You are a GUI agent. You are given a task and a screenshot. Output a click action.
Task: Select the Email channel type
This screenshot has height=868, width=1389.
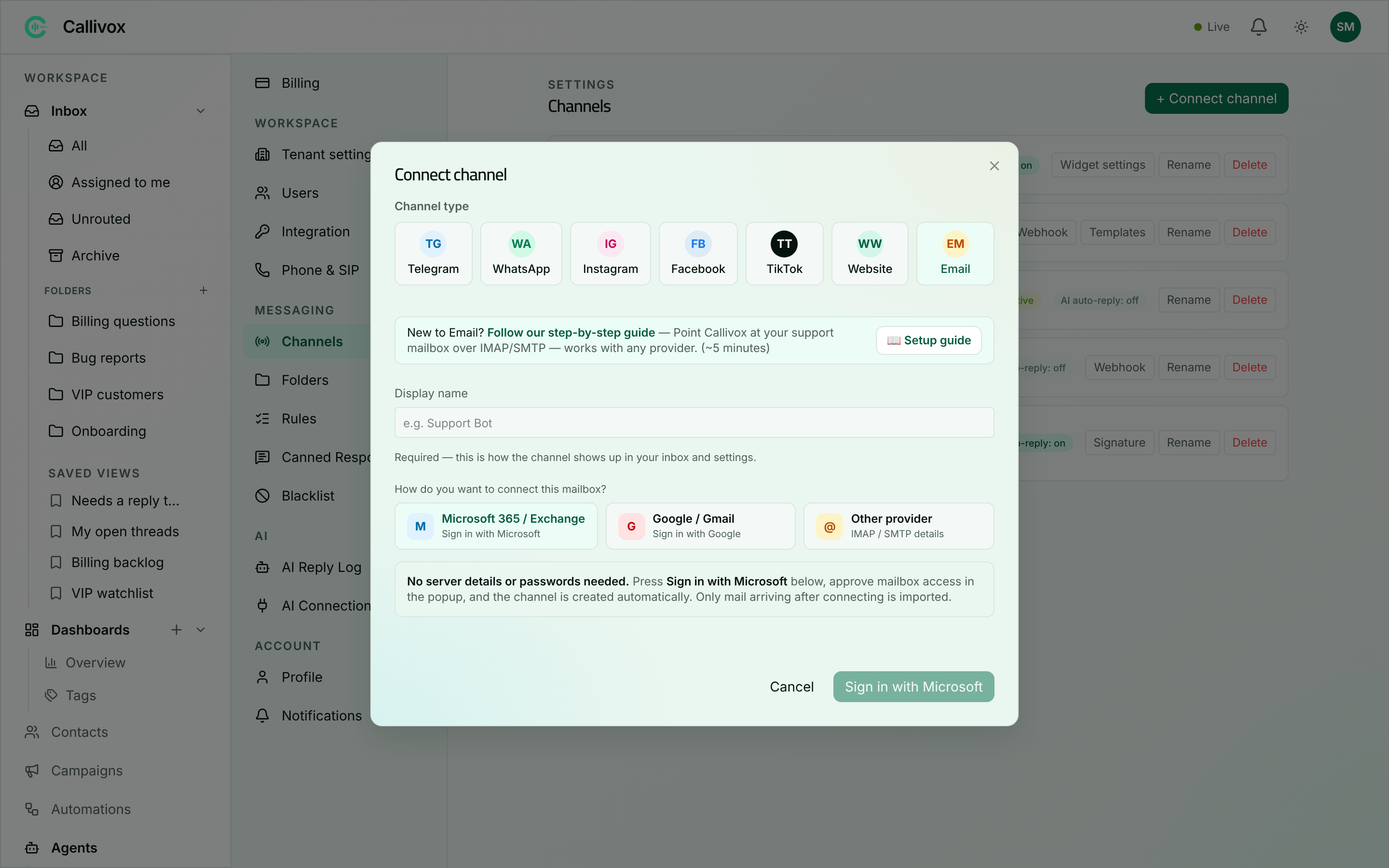(955, 254)
